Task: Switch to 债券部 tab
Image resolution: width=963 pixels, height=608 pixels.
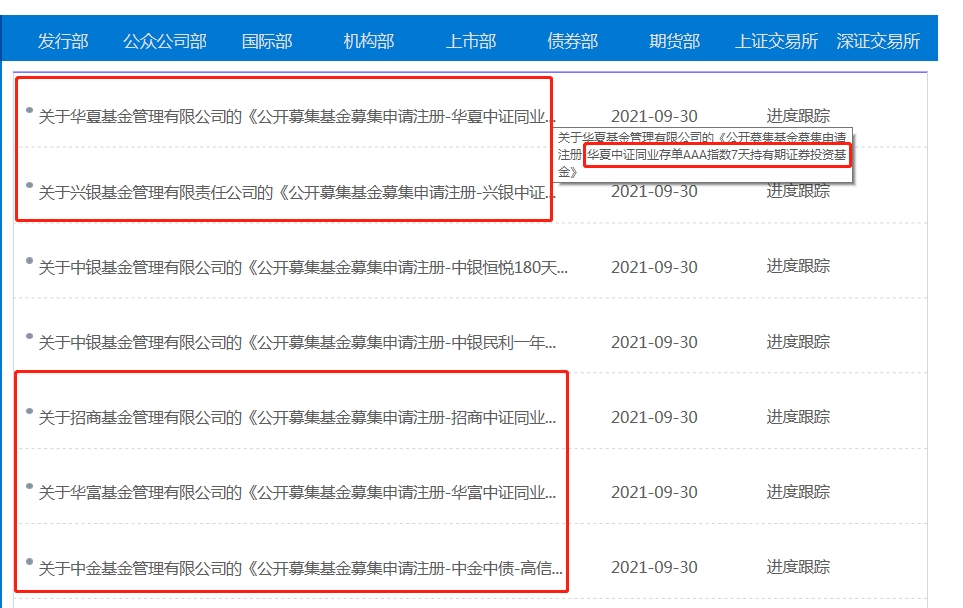Action: click(x=572, y=41)
